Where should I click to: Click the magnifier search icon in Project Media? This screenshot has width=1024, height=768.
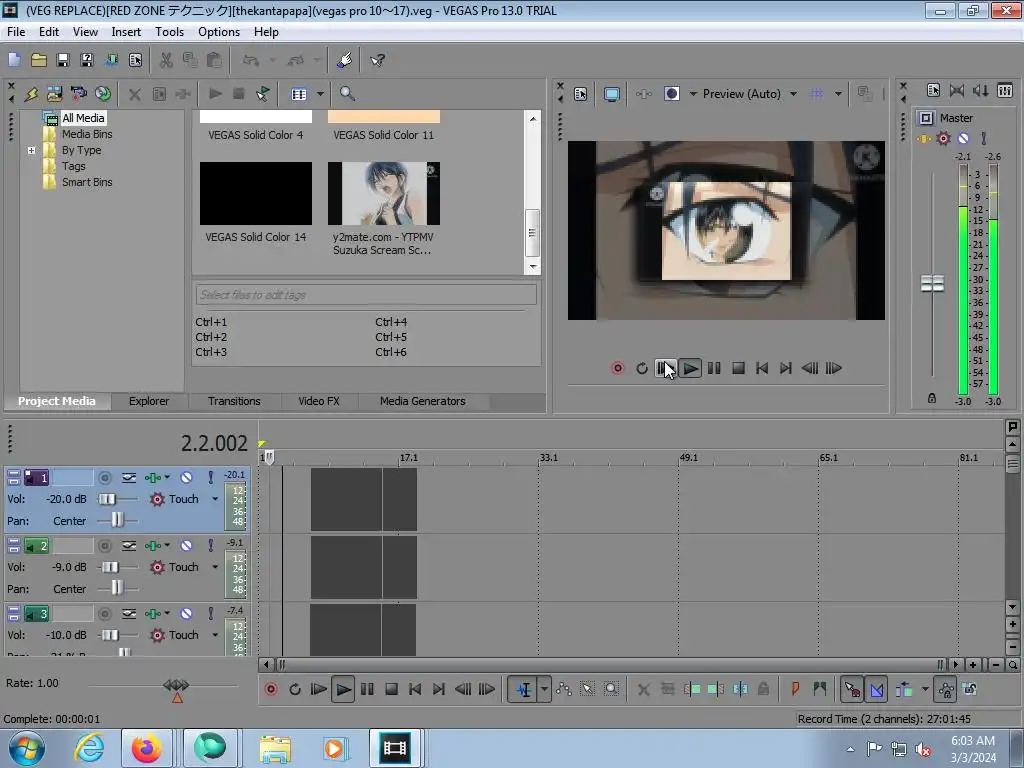(347, 94)
